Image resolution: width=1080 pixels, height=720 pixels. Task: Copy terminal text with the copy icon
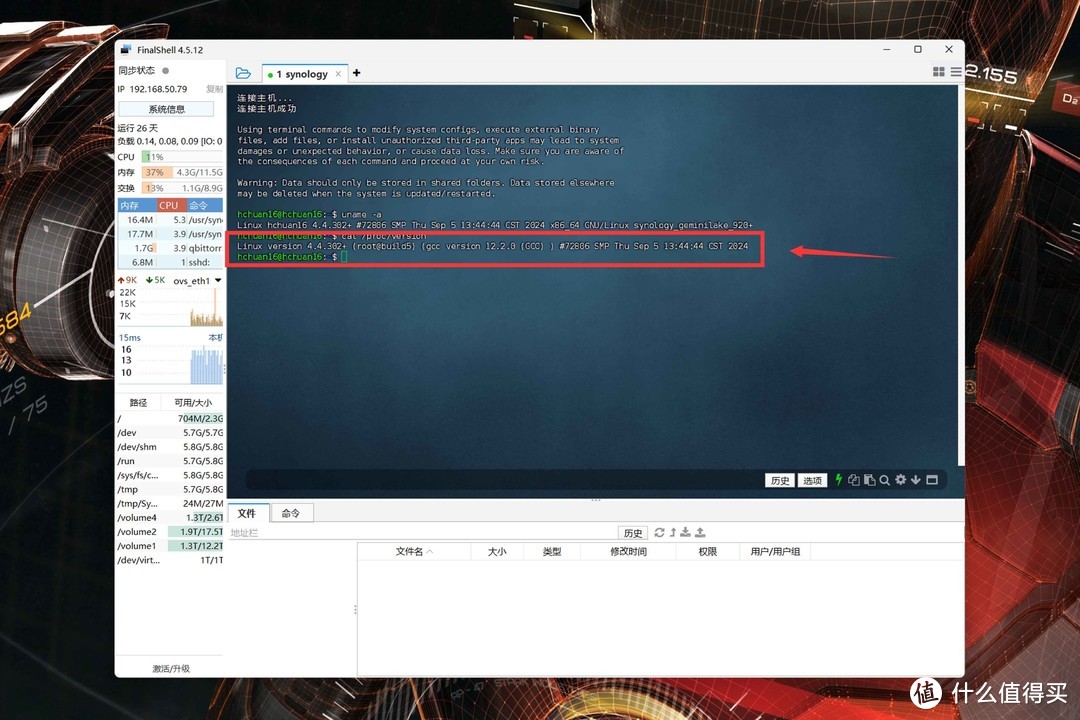[854, 480]
